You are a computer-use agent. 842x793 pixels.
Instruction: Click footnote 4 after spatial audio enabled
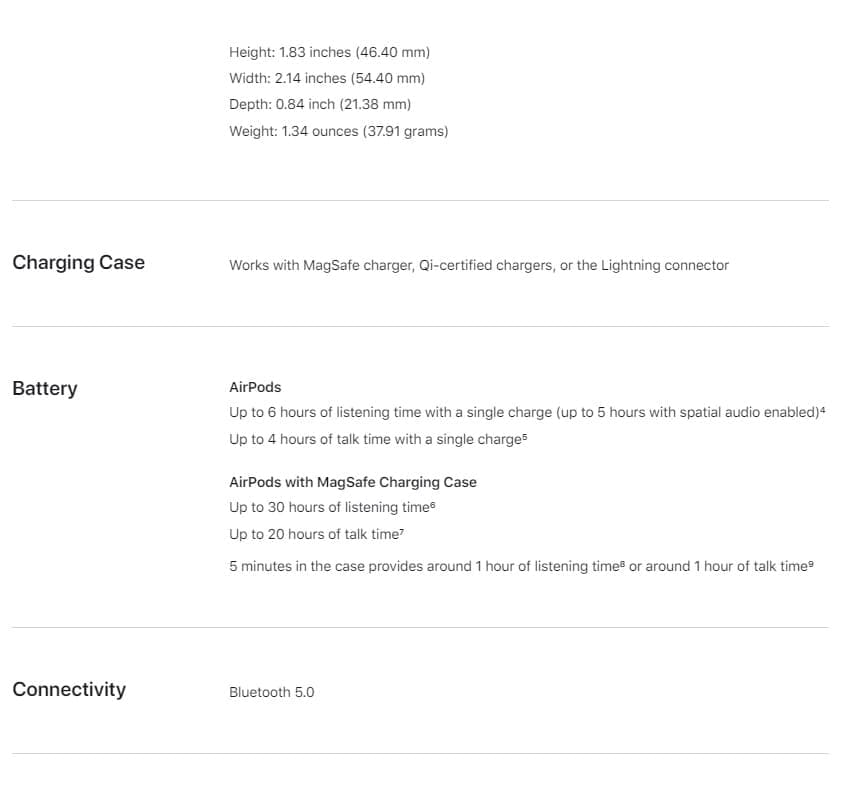[822, 410]
